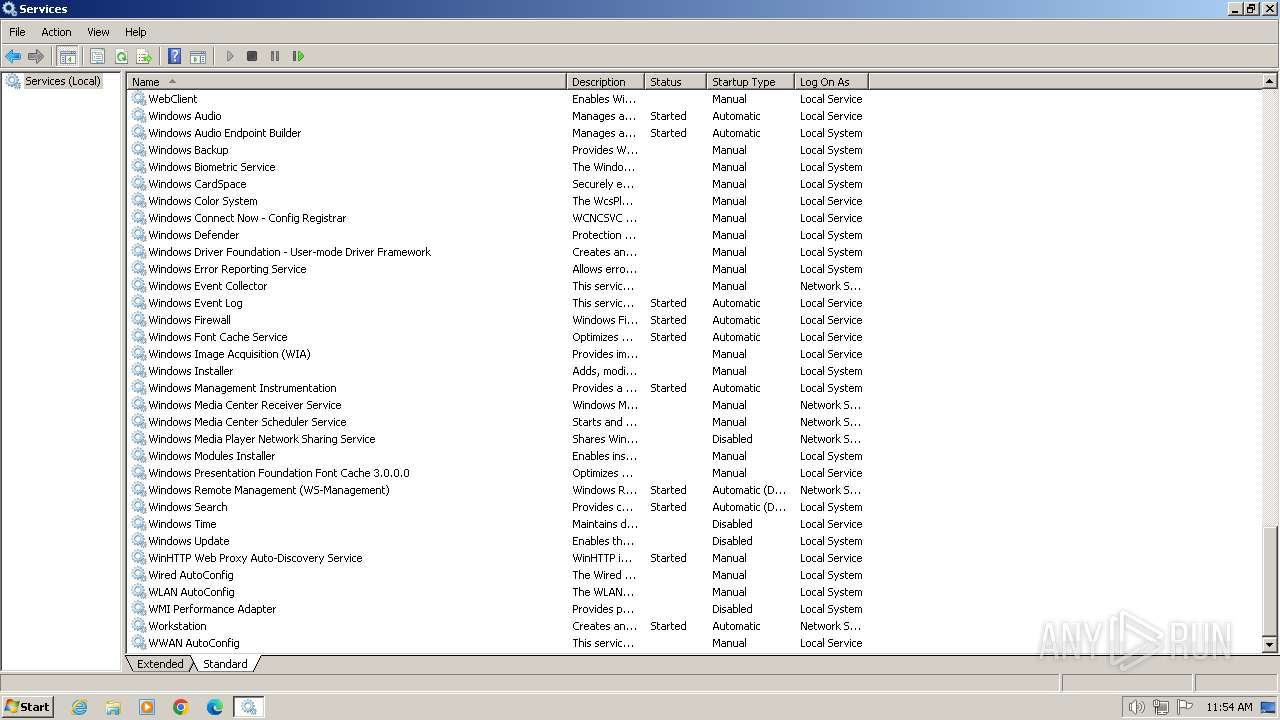
Task: Click the Back arrow toolbar icon
Action: pos(13,56)
